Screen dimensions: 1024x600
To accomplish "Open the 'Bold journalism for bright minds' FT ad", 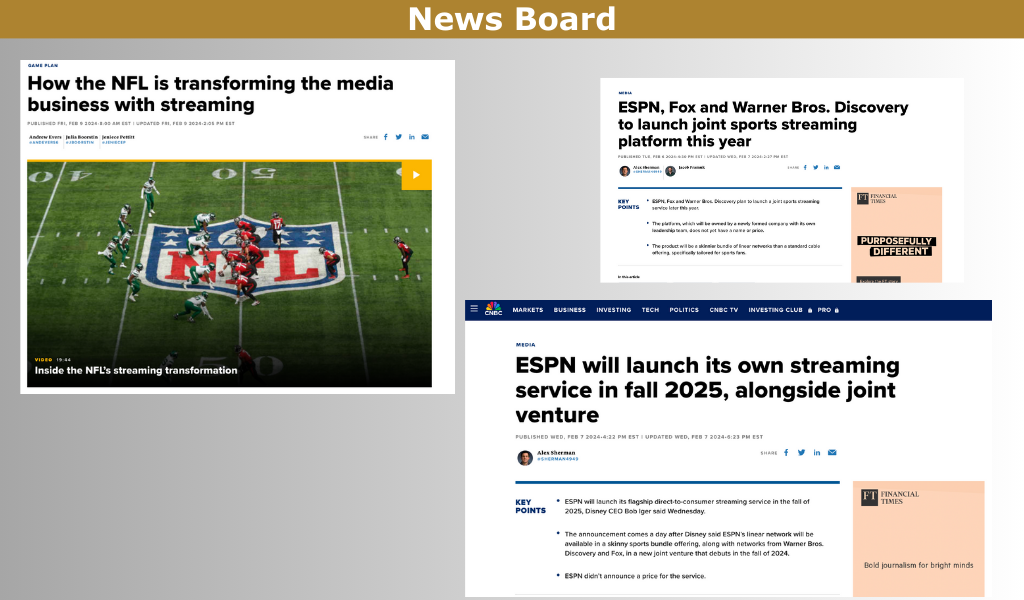I will point(918,539).
